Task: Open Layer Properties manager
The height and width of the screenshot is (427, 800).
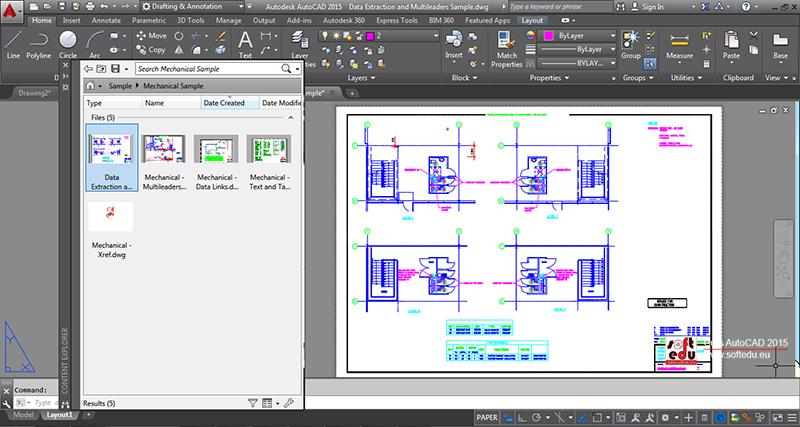Action: (x=299, y=46)
